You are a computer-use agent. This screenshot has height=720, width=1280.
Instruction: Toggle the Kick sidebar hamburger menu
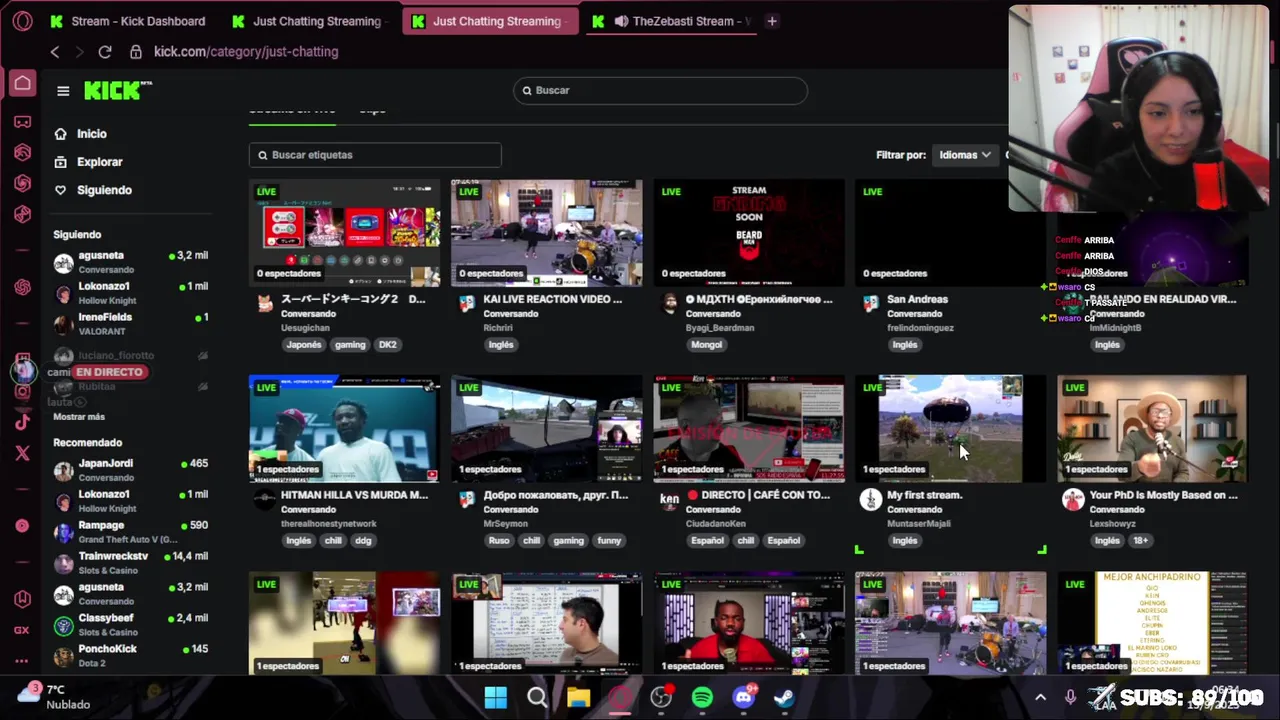(63, 91)
